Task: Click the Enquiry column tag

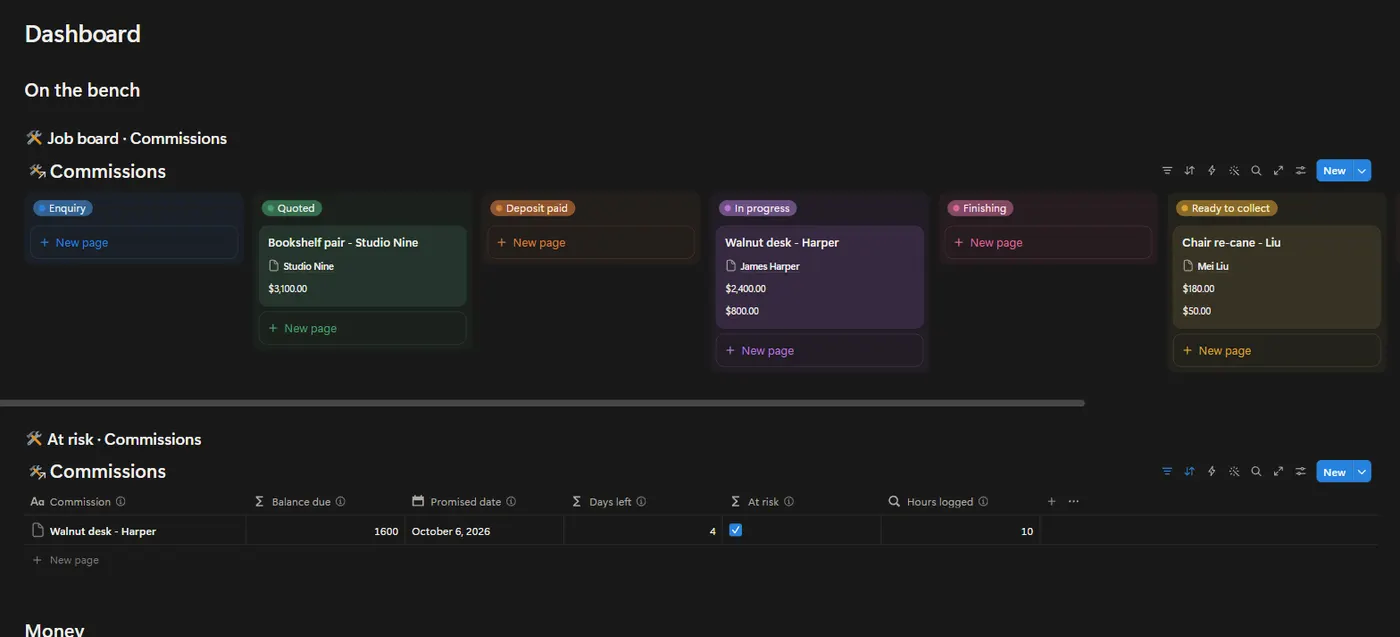Action: coord(63,208)
